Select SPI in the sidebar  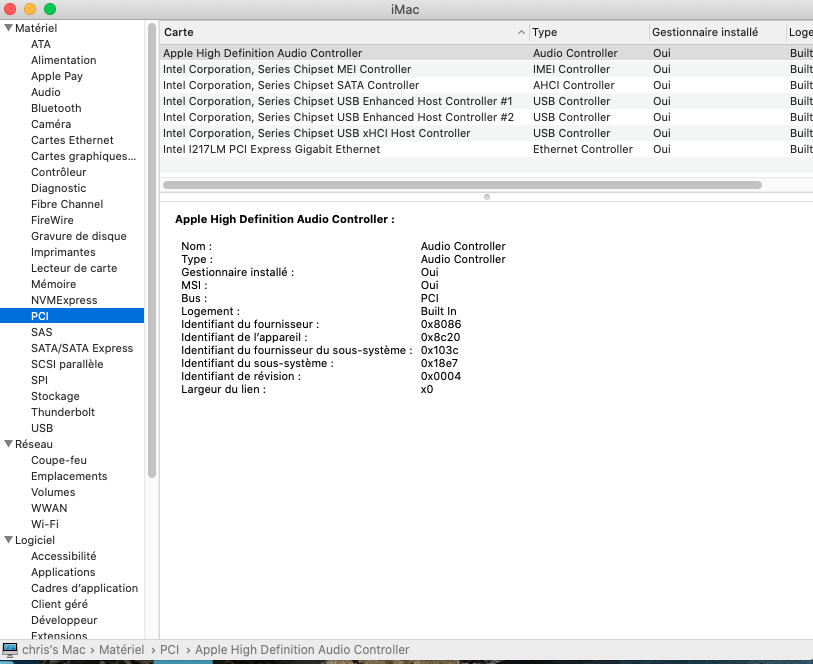[x=39, y=380]
